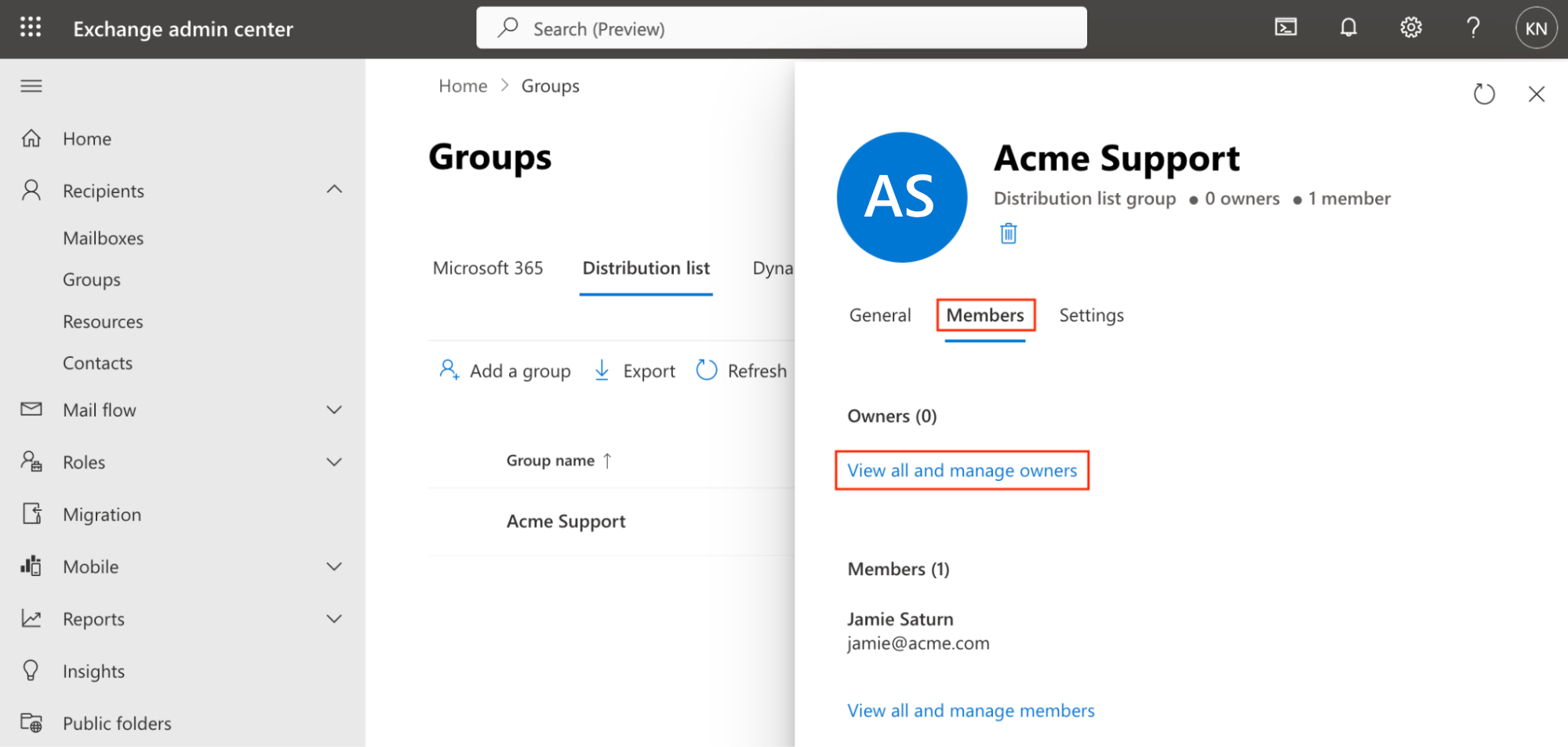Sort by Group name arrow

607,461
